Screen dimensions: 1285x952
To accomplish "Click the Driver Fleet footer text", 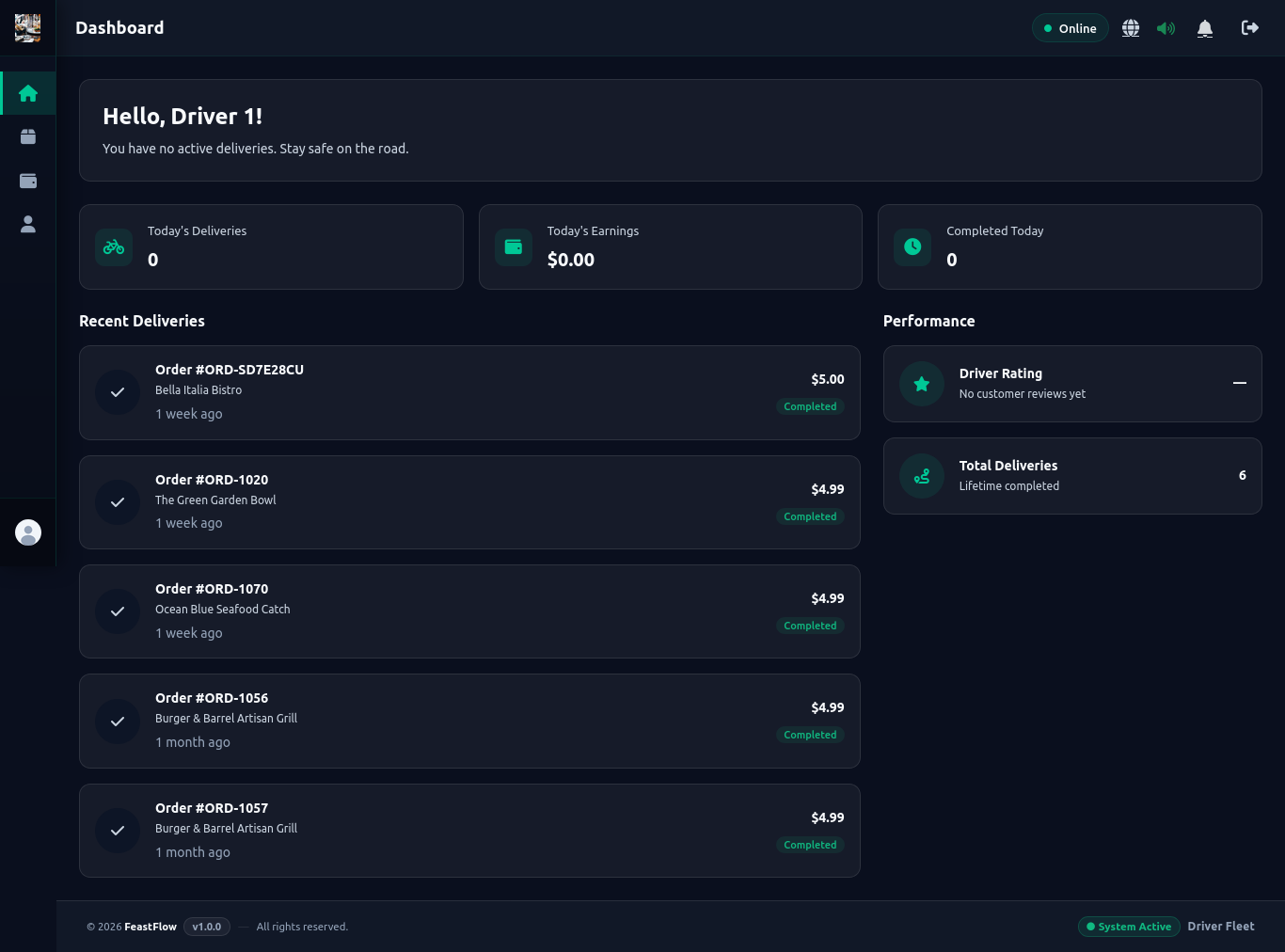I will (x=1221, y=927).
